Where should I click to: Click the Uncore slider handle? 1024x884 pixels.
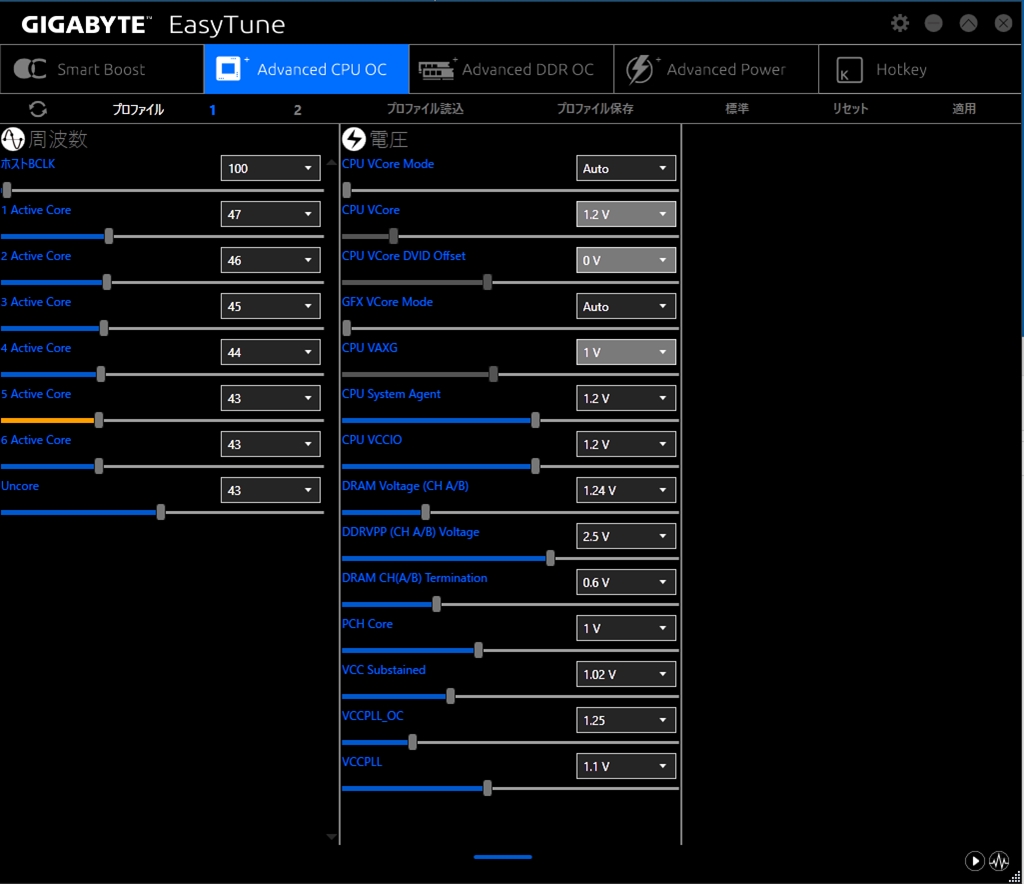point(161,513)
